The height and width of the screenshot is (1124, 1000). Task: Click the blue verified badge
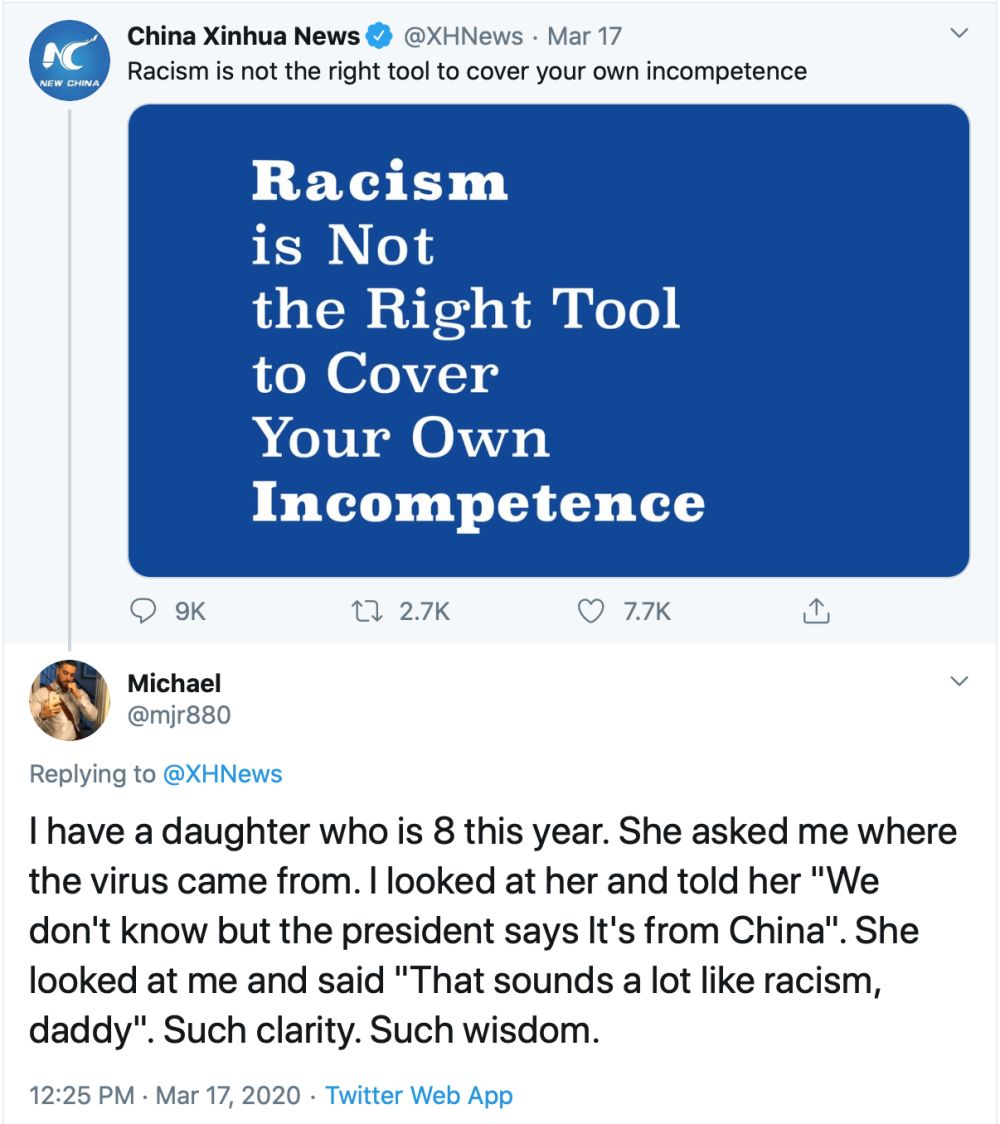[x=380, y=37]
